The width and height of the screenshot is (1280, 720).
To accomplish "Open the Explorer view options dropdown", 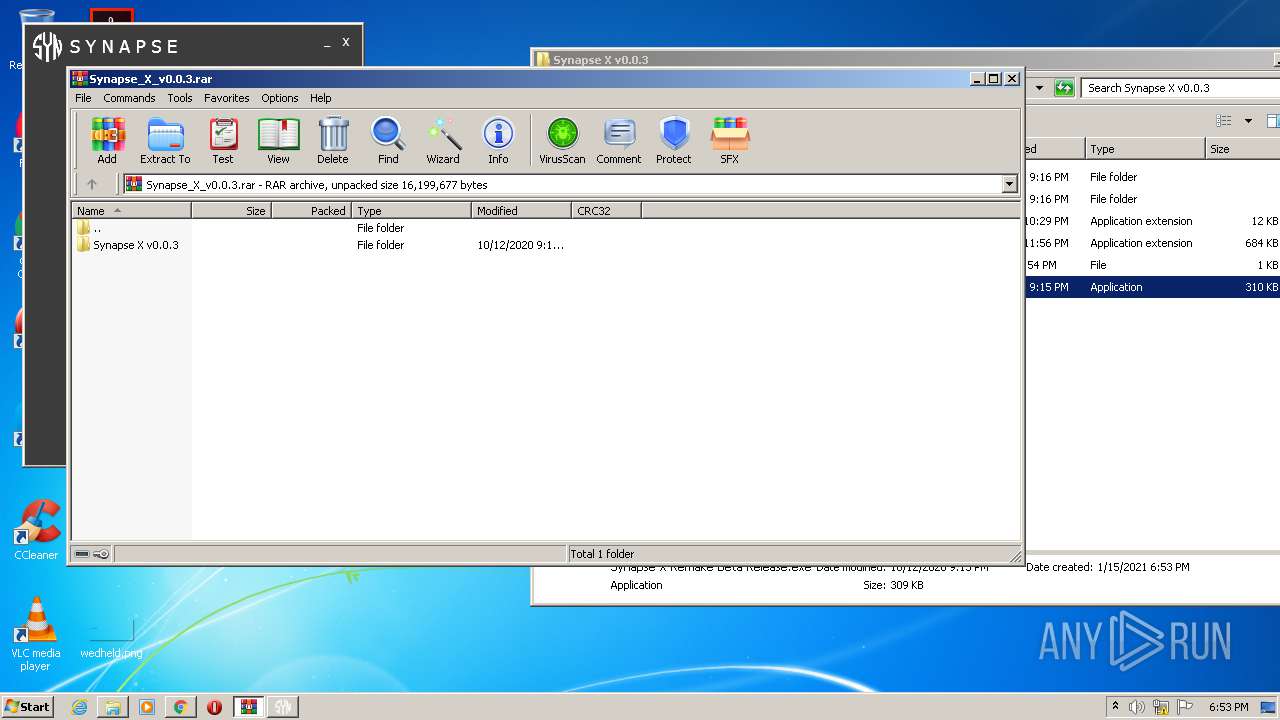I will click(1248, 121).
